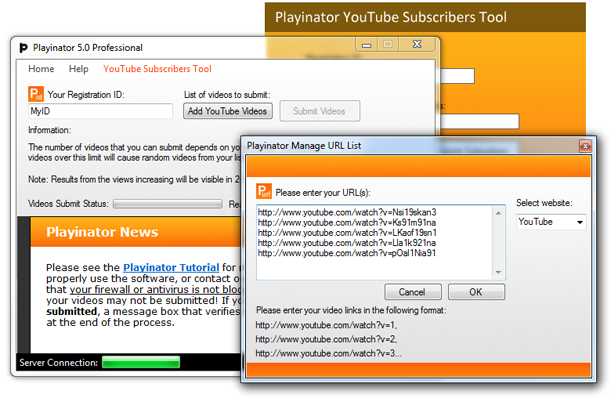The image size is (611, 398).
Task: Click the Submit Videos button
Action: pos(319,111)
